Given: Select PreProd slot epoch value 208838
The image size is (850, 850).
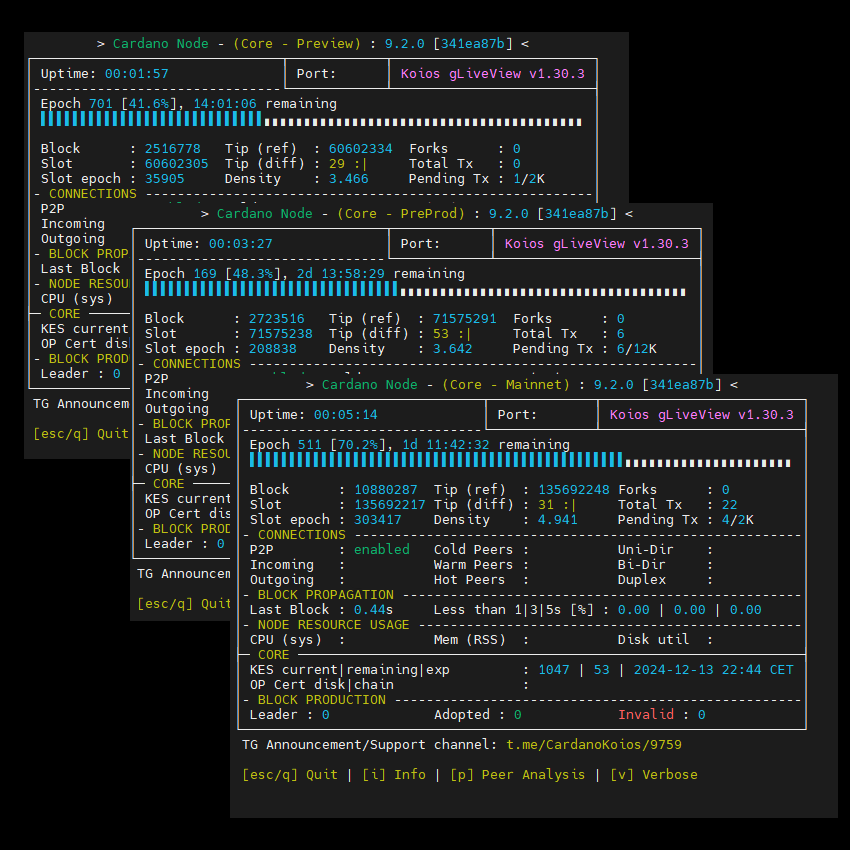Looking at the screenshot, I should click(273, 349).
